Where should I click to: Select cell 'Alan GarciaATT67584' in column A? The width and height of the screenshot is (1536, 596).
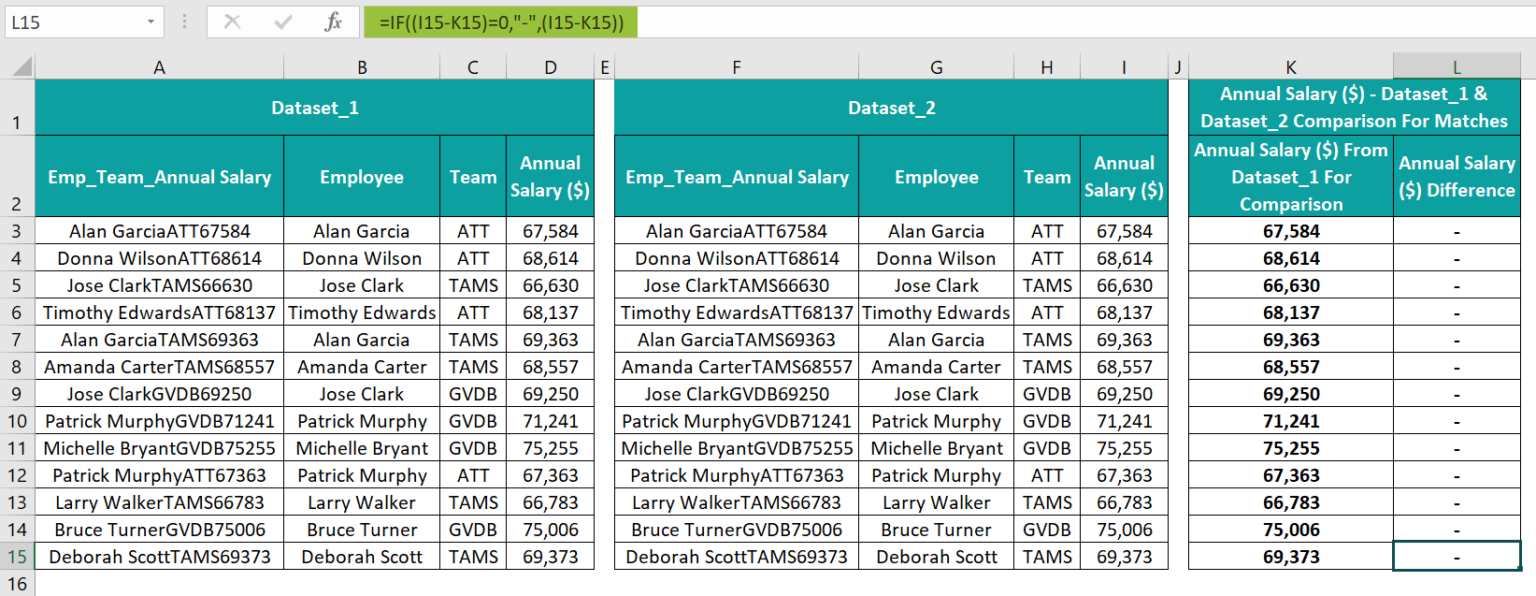(x=159, y=231)
